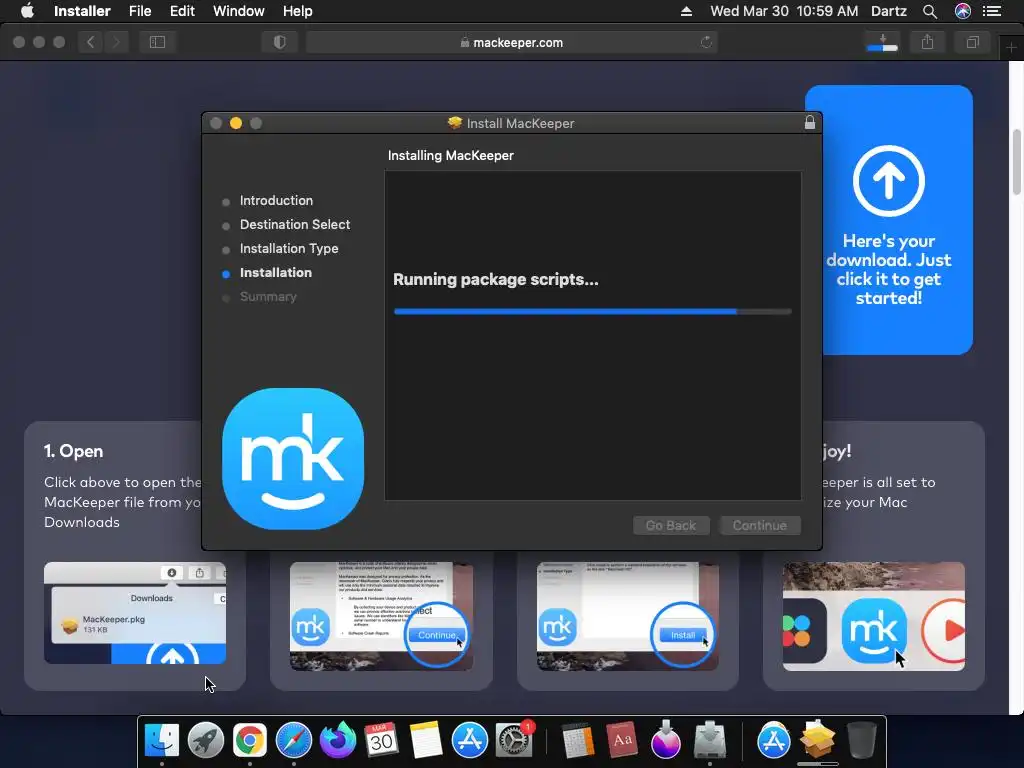The height and width of the screenshot is (768, 1024).
Task: Open the gray disk installer in Dock
Action: (x=710, y=741)
